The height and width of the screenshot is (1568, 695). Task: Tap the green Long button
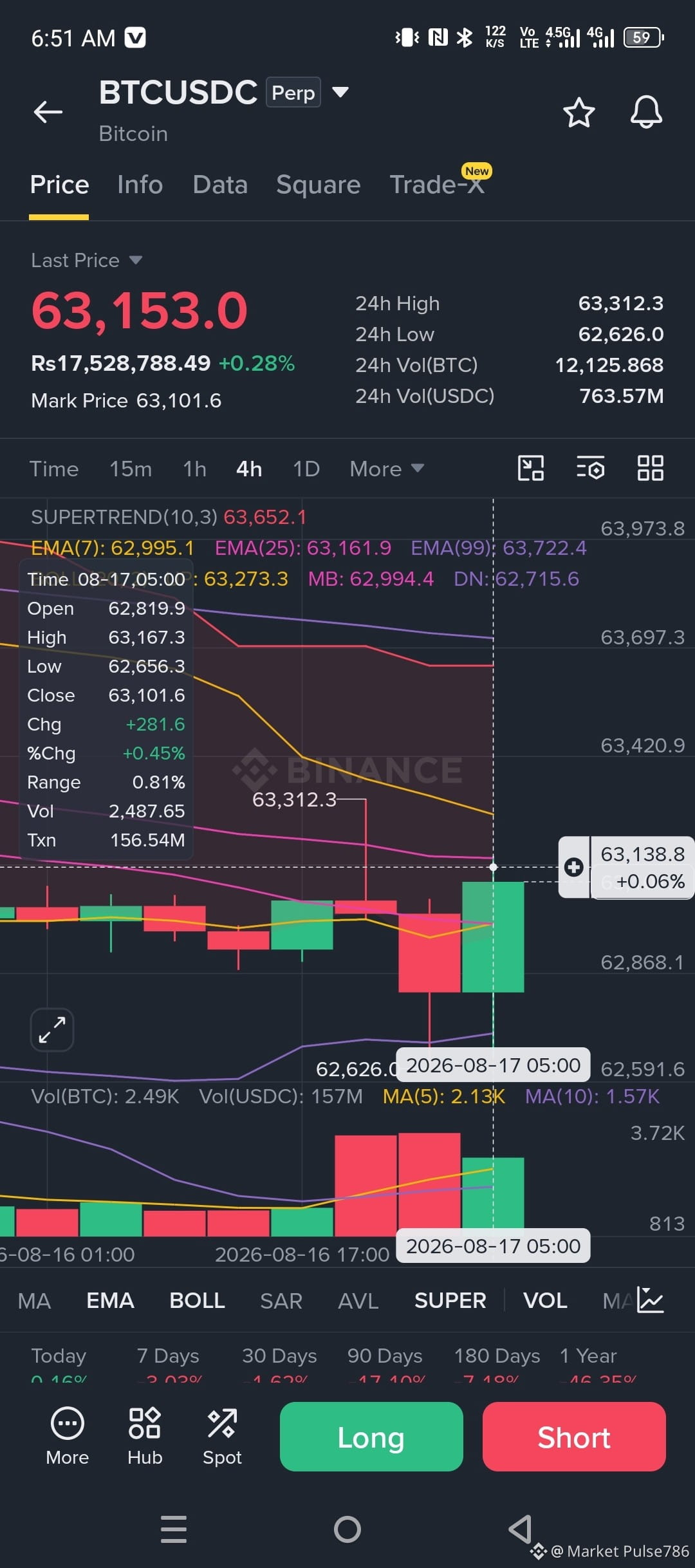371,1437
